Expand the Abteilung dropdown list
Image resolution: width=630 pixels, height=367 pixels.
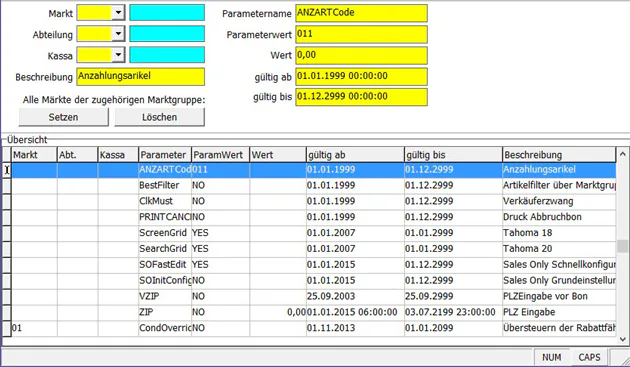pos(118,34)
